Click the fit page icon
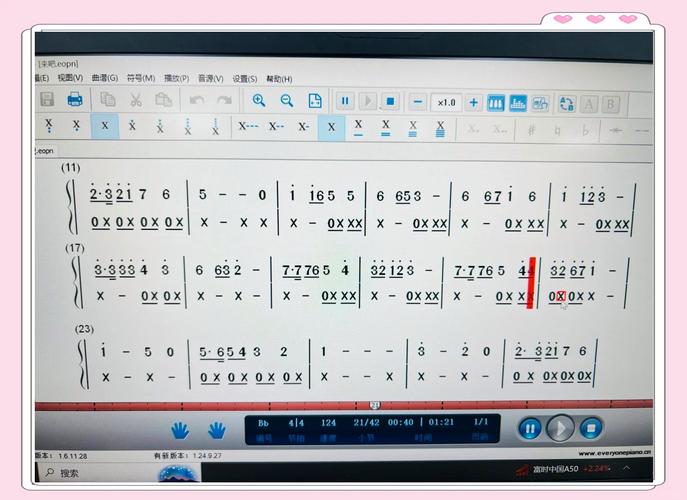 click(x=315, y=101)
